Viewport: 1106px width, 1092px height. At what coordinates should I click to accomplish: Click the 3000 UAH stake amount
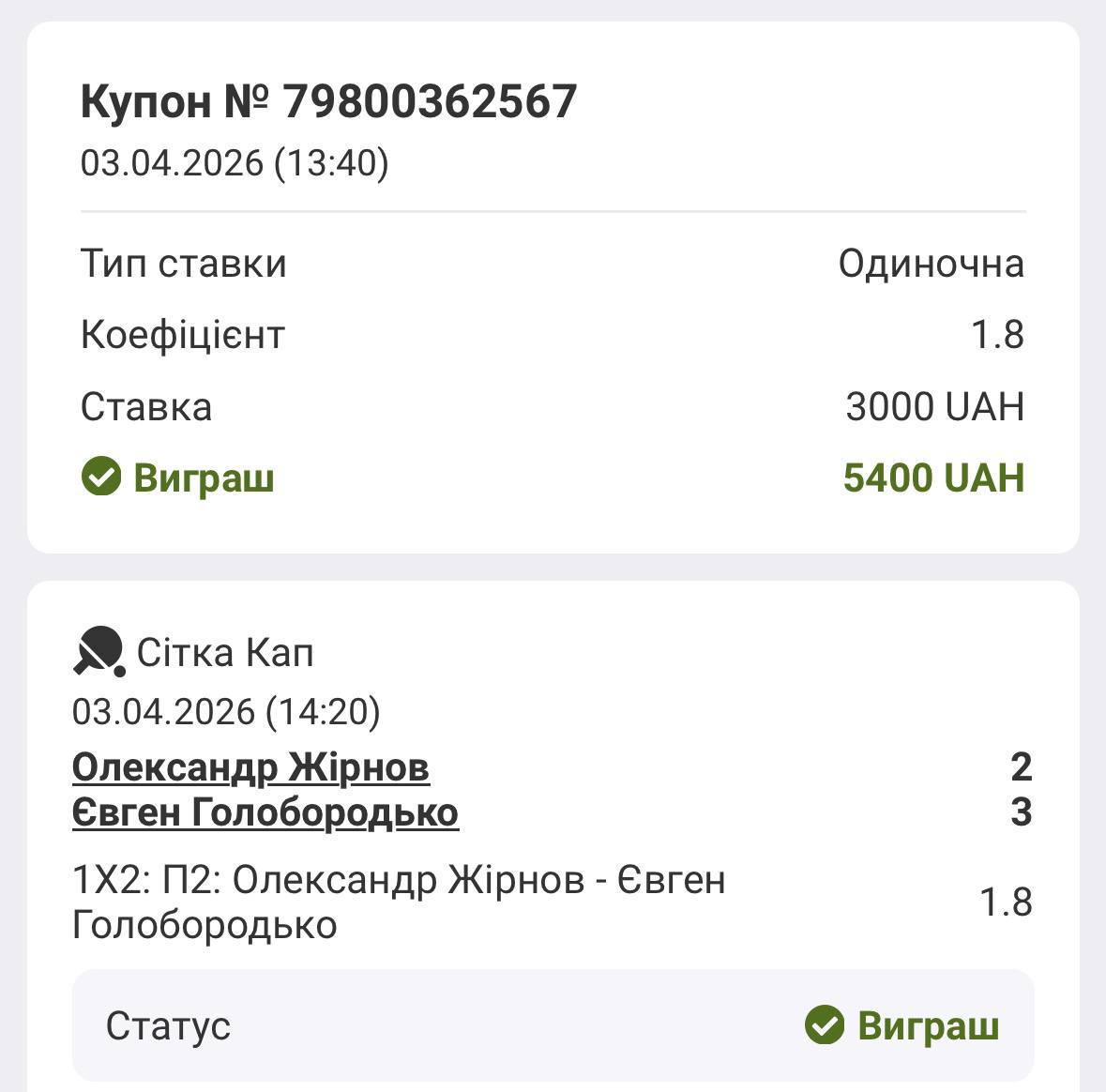(x=934, y=407)
